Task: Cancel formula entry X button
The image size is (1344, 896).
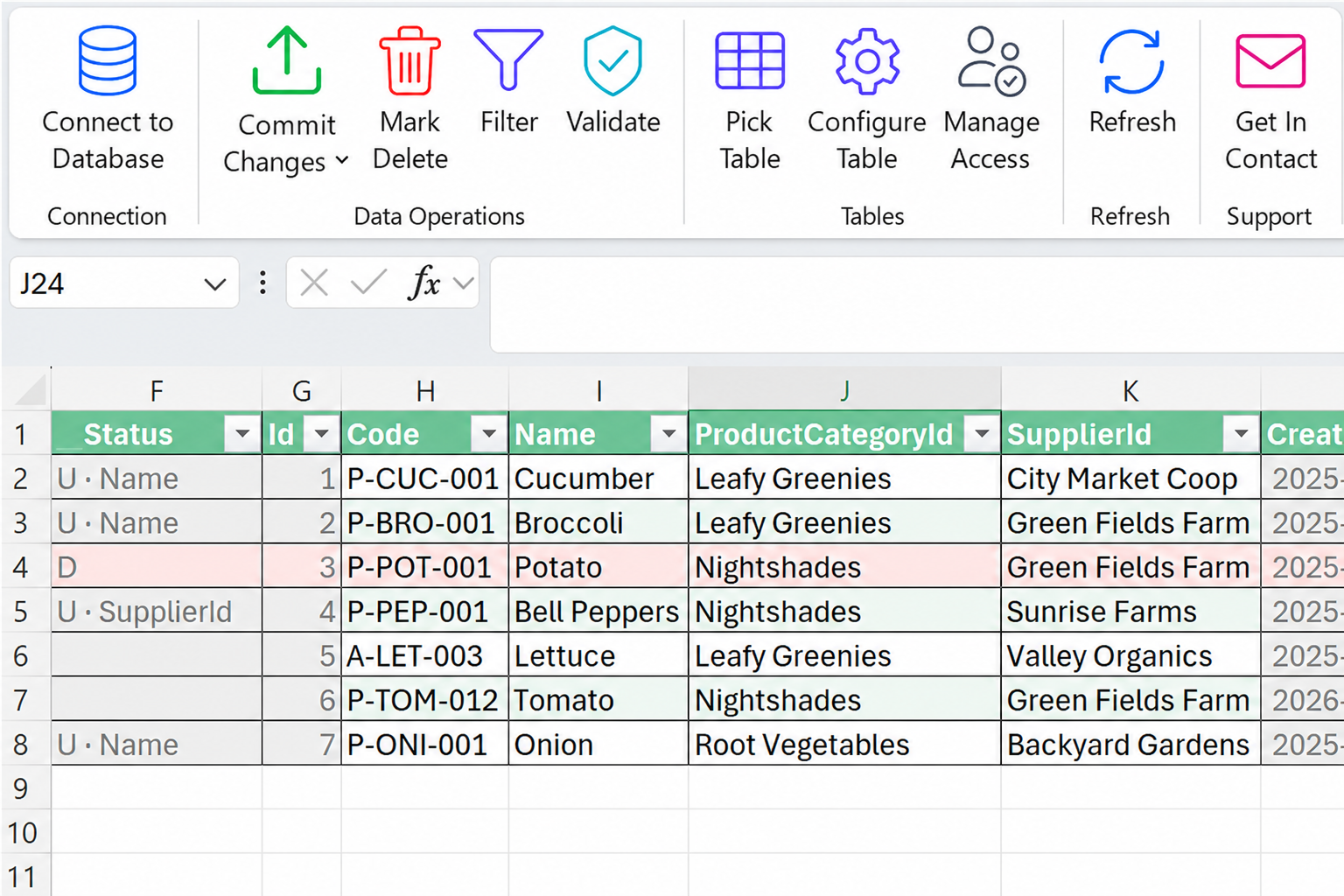Action: pos(314,283)
